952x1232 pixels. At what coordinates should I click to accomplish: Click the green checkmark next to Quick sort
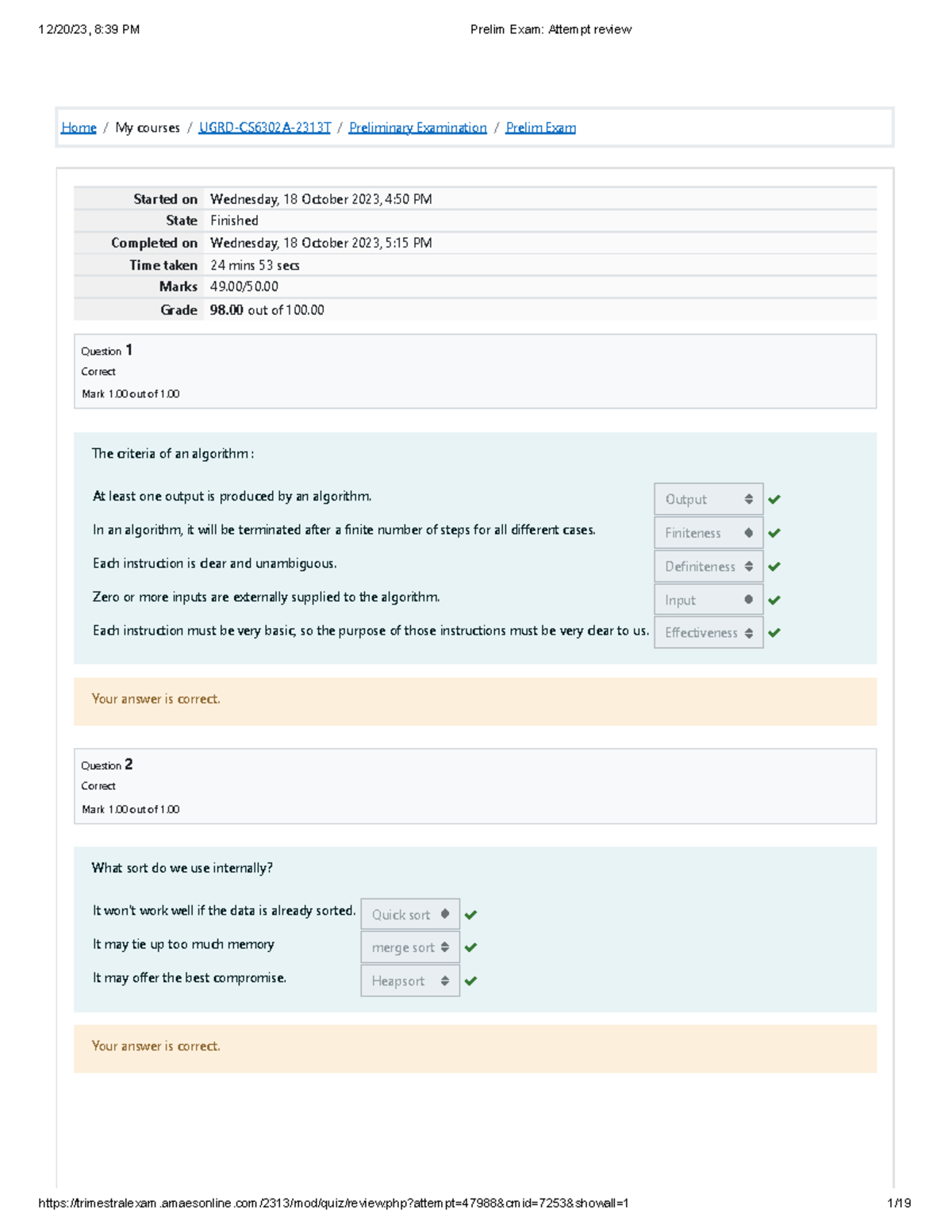pos(470,915)
